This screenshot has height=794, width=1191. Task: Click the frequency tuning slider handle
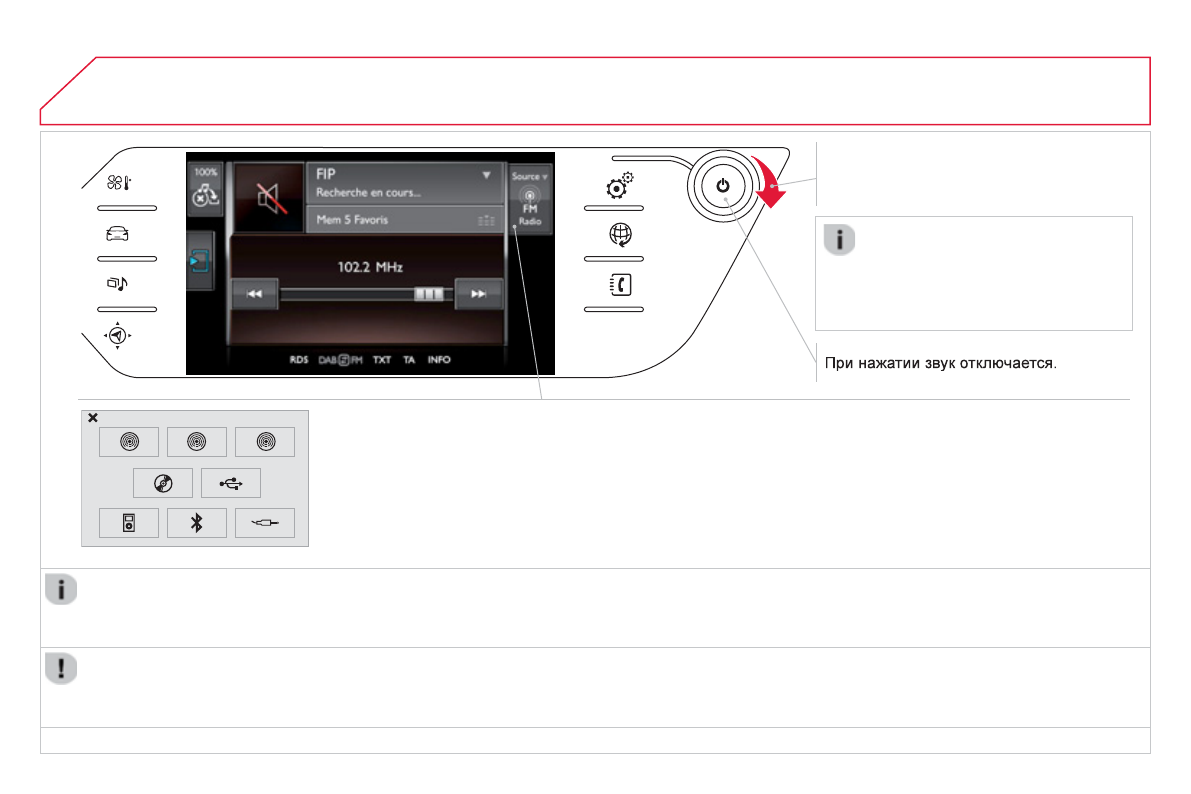428,295
